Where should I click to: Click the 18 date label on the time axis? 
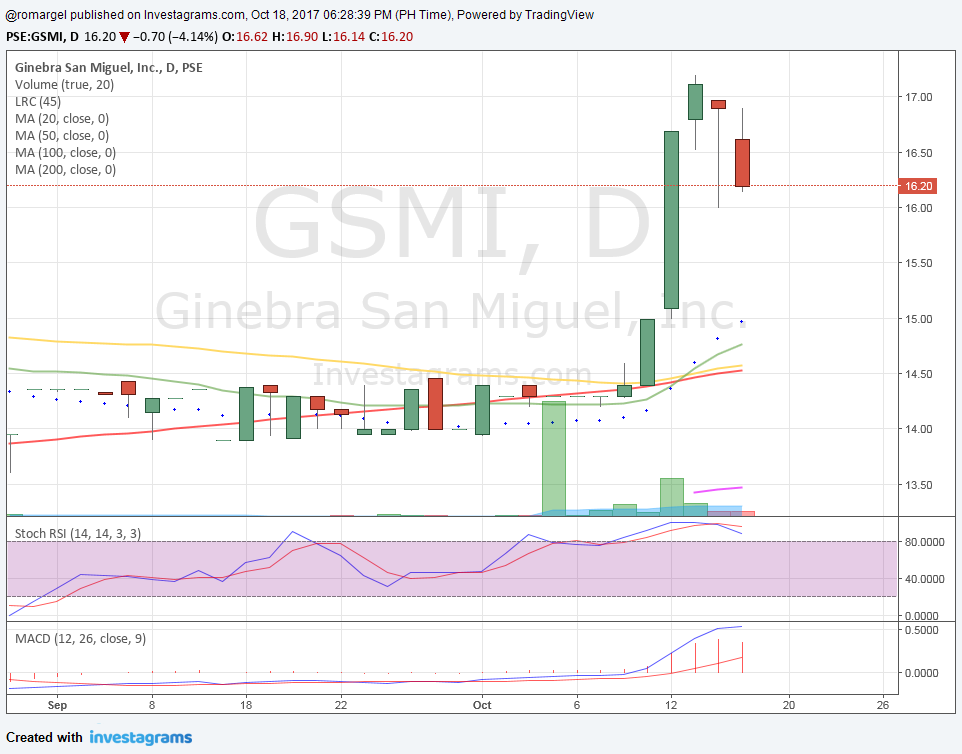(246, 705)
